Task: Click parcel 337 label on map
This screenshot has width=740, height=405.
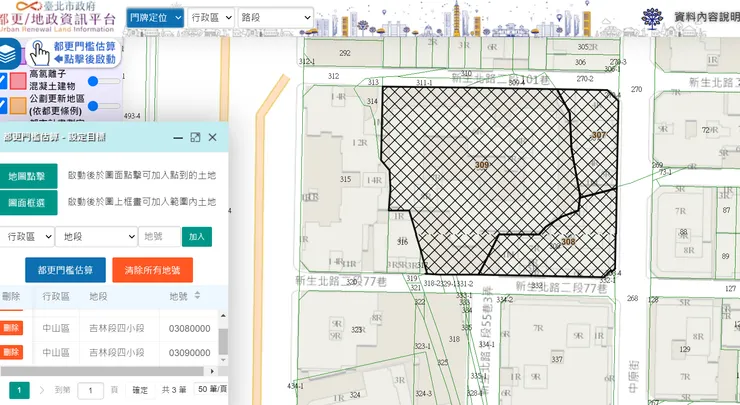Action: pyautogui.click(x=557, y=359)
